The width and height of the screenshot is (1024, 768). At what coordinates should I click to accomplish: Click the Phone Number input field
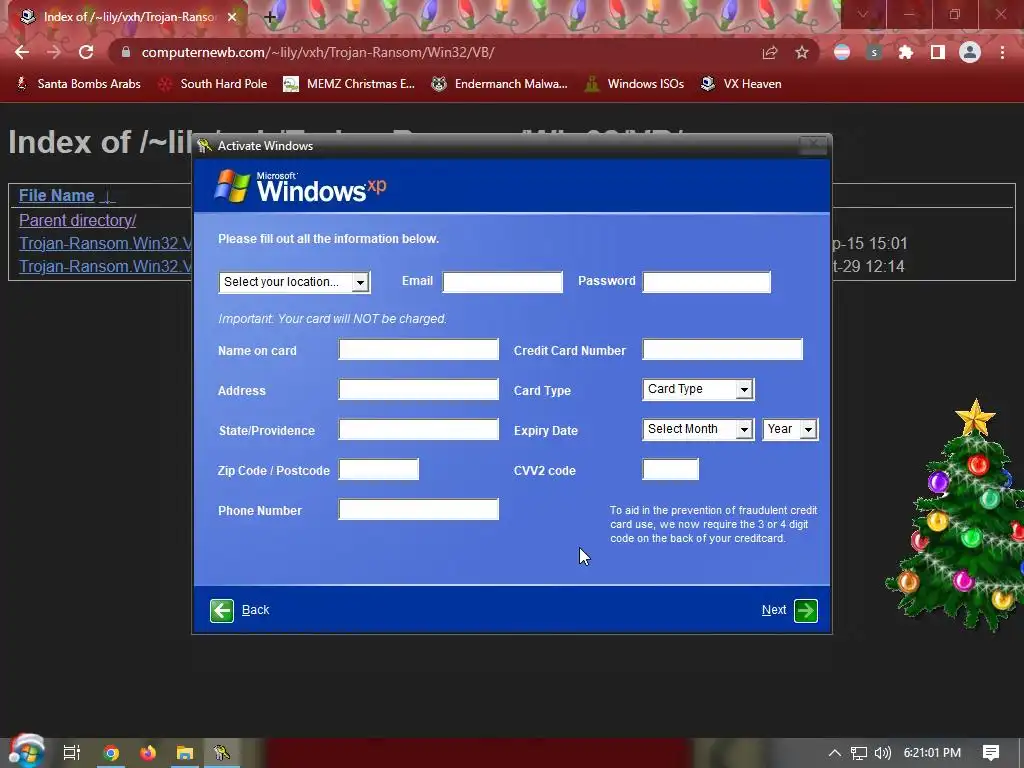click(419, 509)
